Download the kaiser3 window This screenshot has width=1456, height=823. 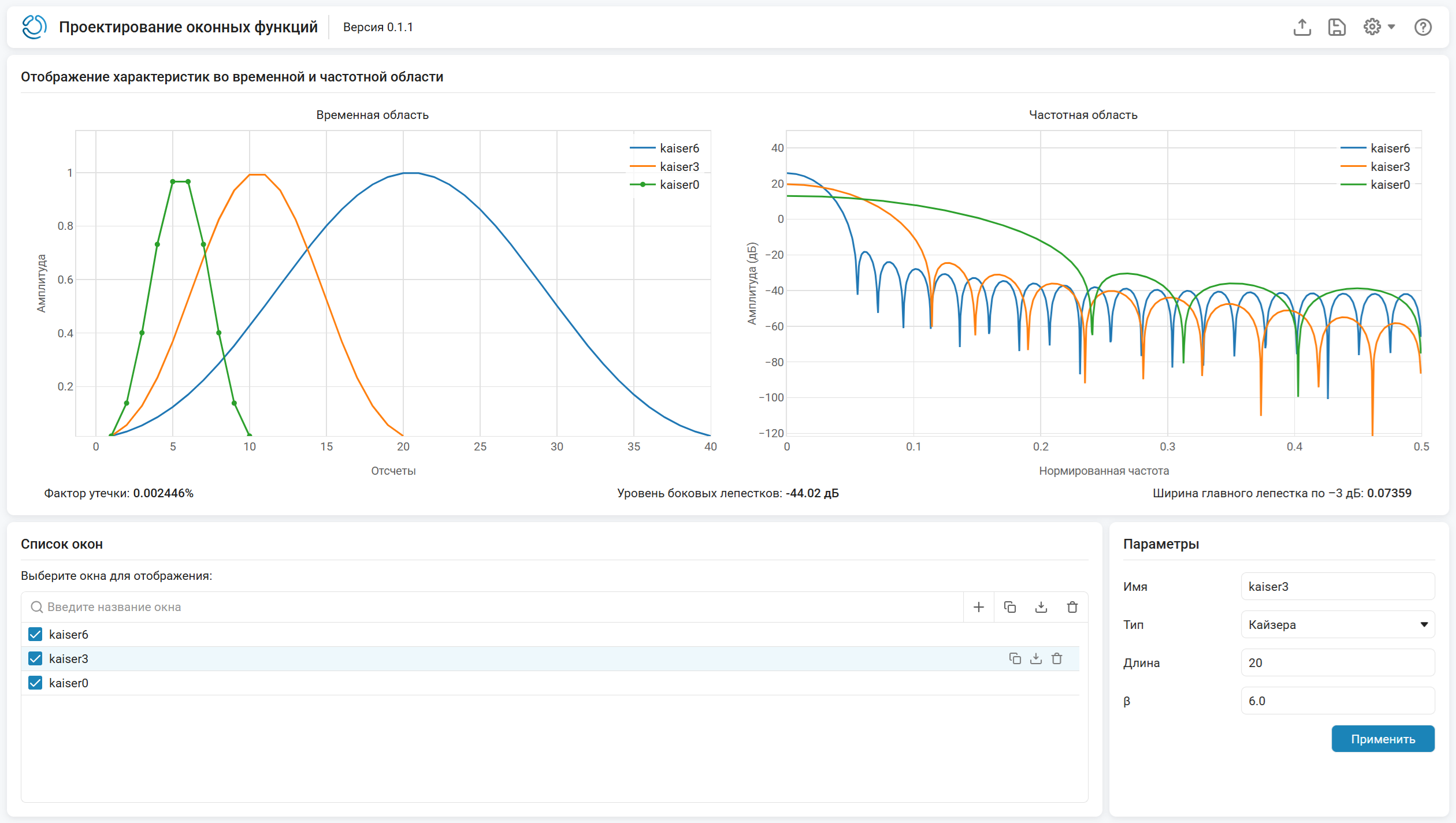pos(1036,658)
